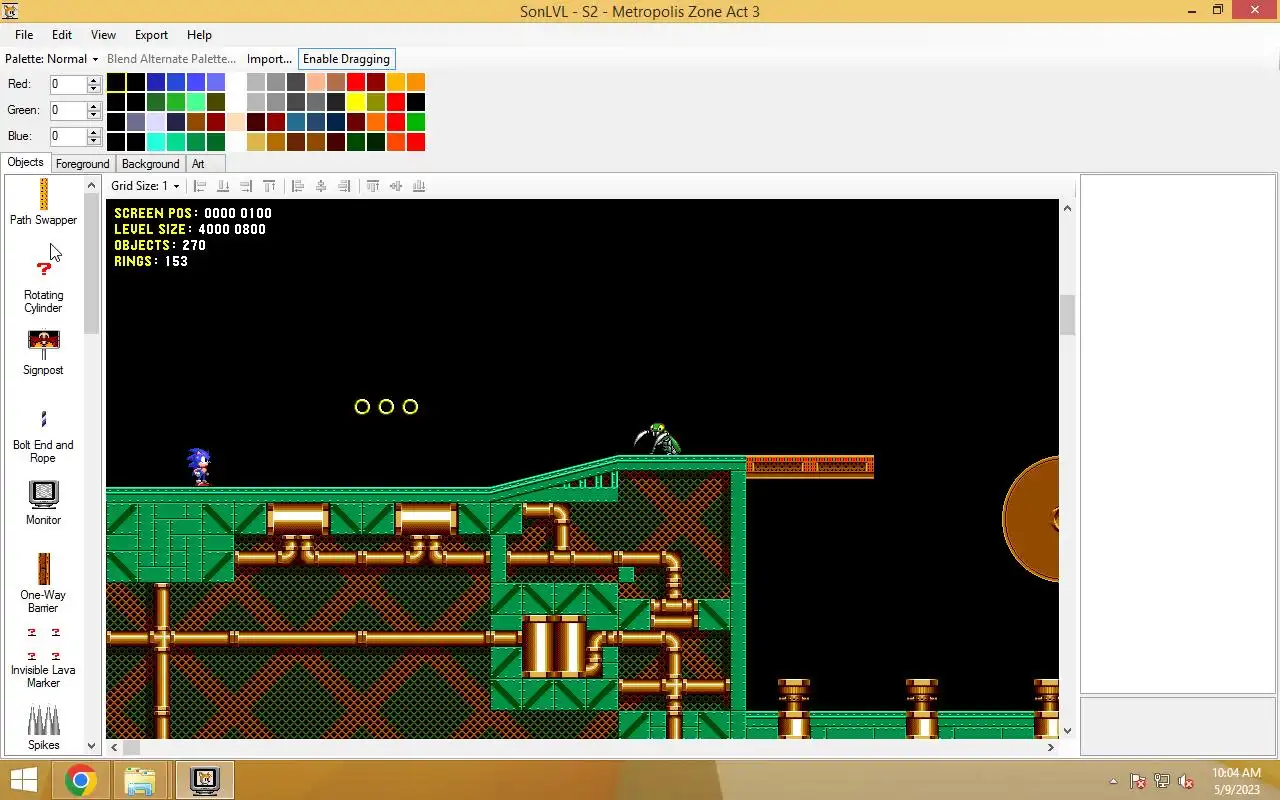
Task: Click the SonLVL taskbar icon
Action: coord(204,780)
